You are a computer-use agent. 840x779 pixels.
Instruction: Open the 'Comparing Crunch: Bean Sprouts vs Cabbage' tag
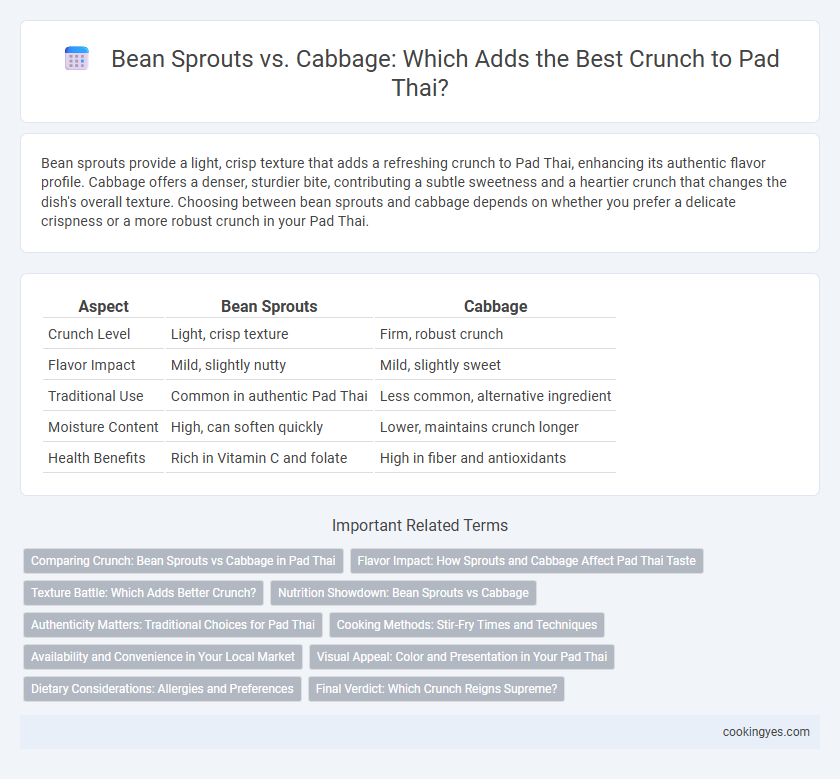pyautogui.click(x=183, y=561)
